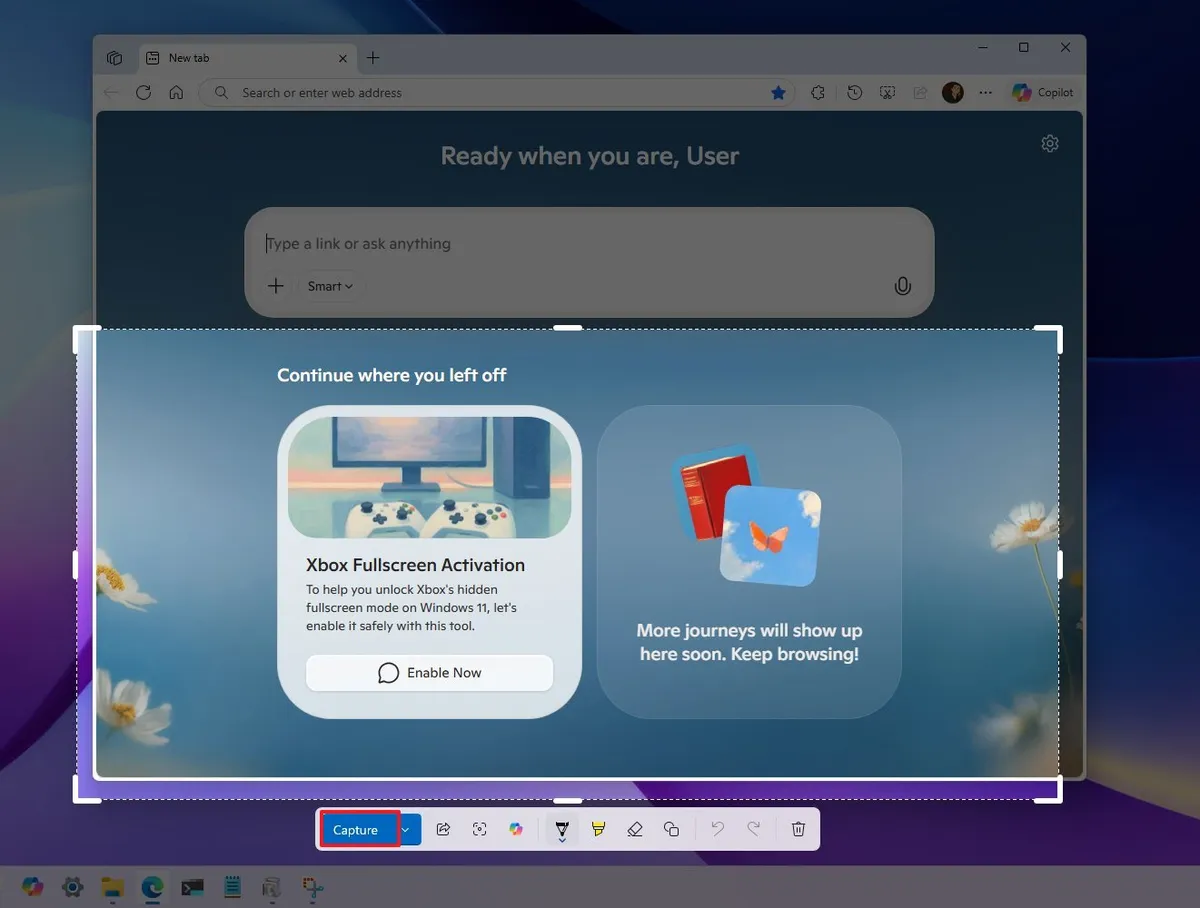Open Settings and more ellipsis menu
This screenshot has width=1200, height=908.
click(985, 92)
